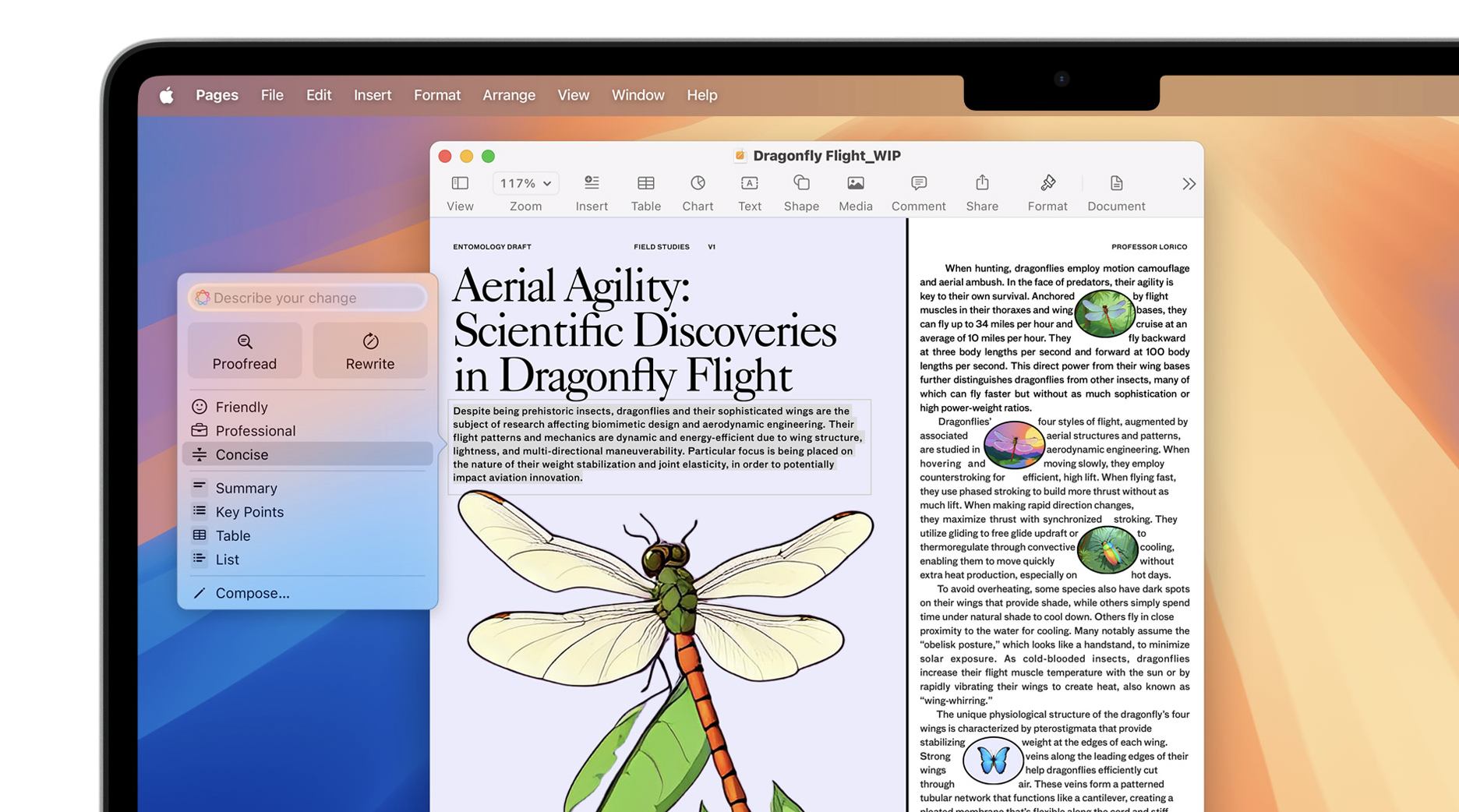Click the Insert toolbar icon

tap(592, 184)
